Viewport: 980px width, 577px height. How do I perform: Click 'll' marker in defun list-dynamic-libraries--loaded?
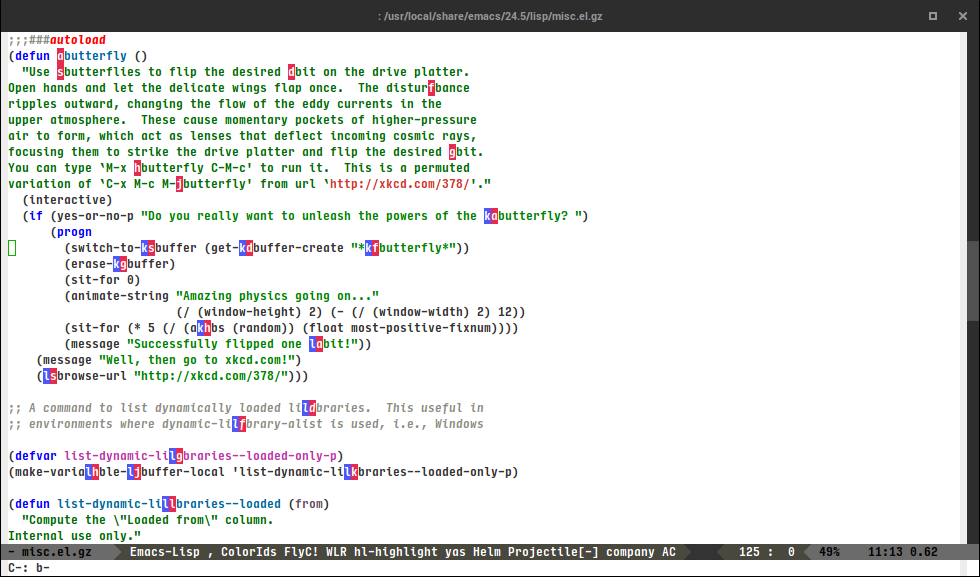point(169,504)
